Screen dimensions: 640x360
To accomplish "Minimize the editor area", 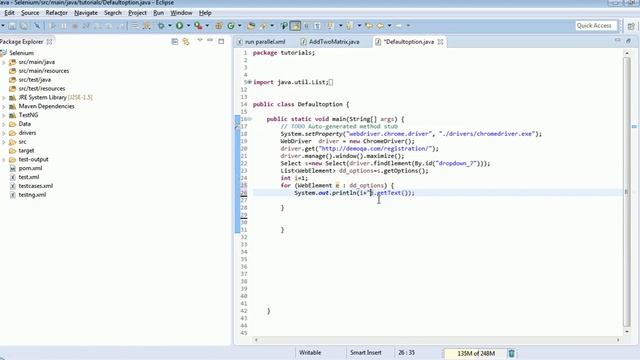I will pyautogui.click(x=617, y=40).
